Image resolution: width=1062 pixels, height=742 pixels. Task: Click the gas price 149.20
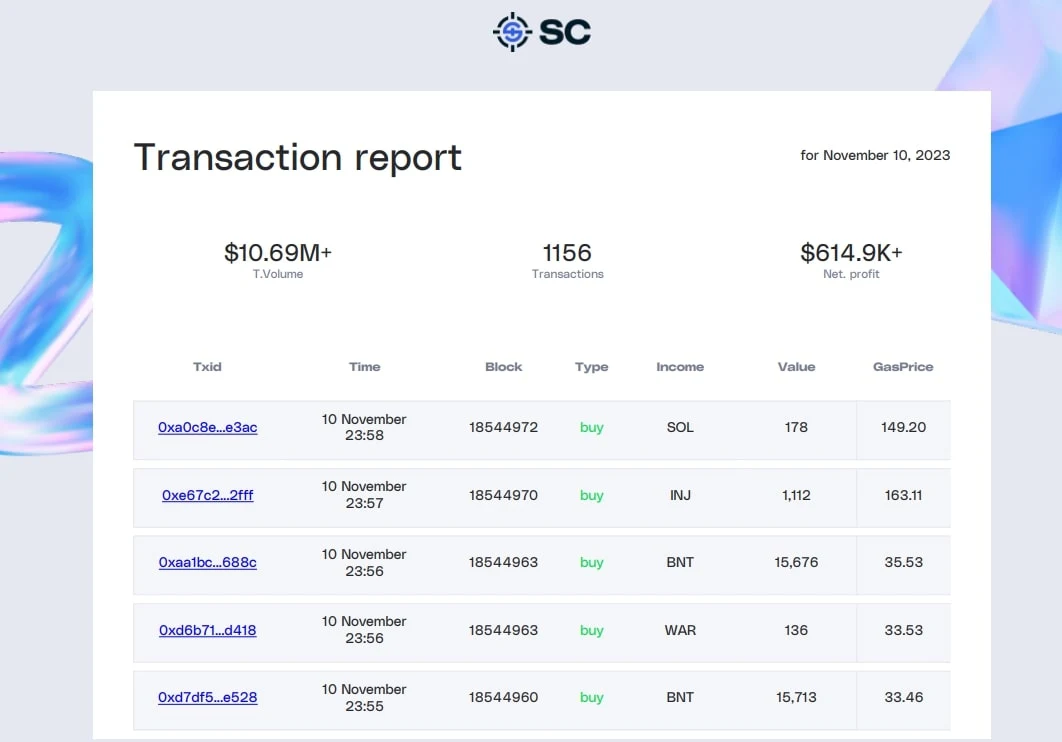pos(904,427)
